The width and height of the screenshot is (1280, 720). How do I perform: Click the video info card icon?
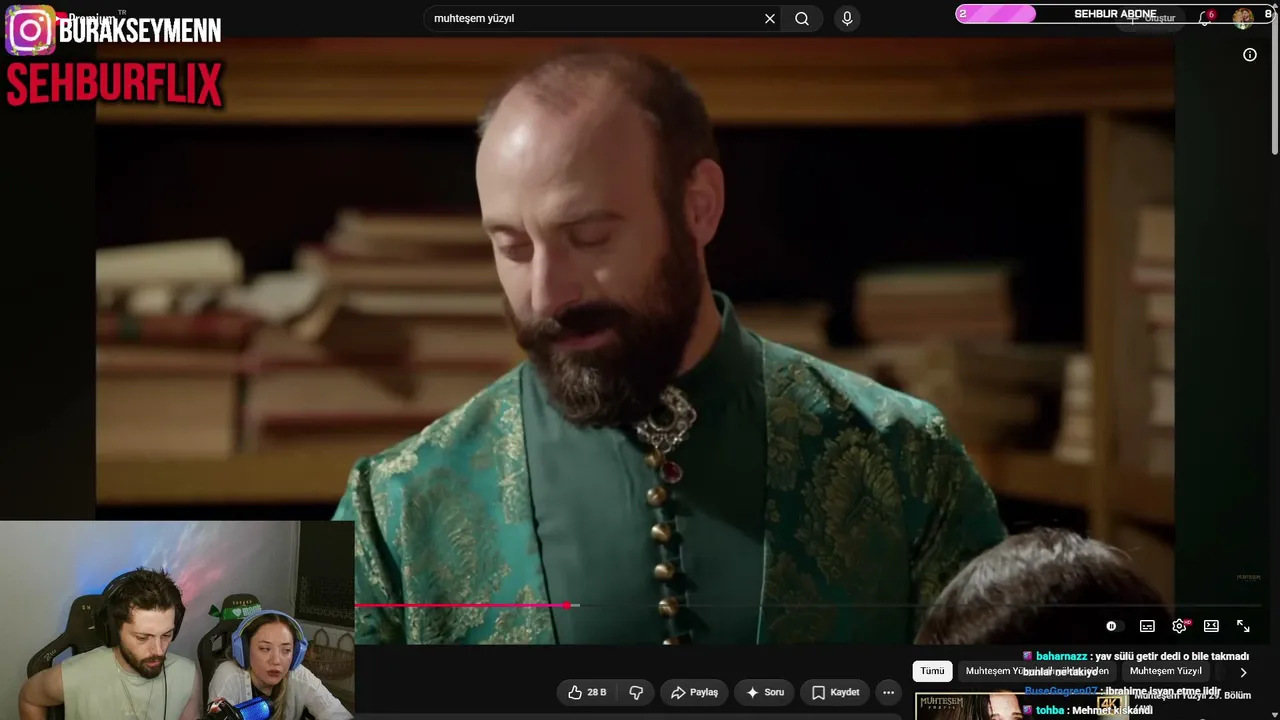(x=1250, y=55)
